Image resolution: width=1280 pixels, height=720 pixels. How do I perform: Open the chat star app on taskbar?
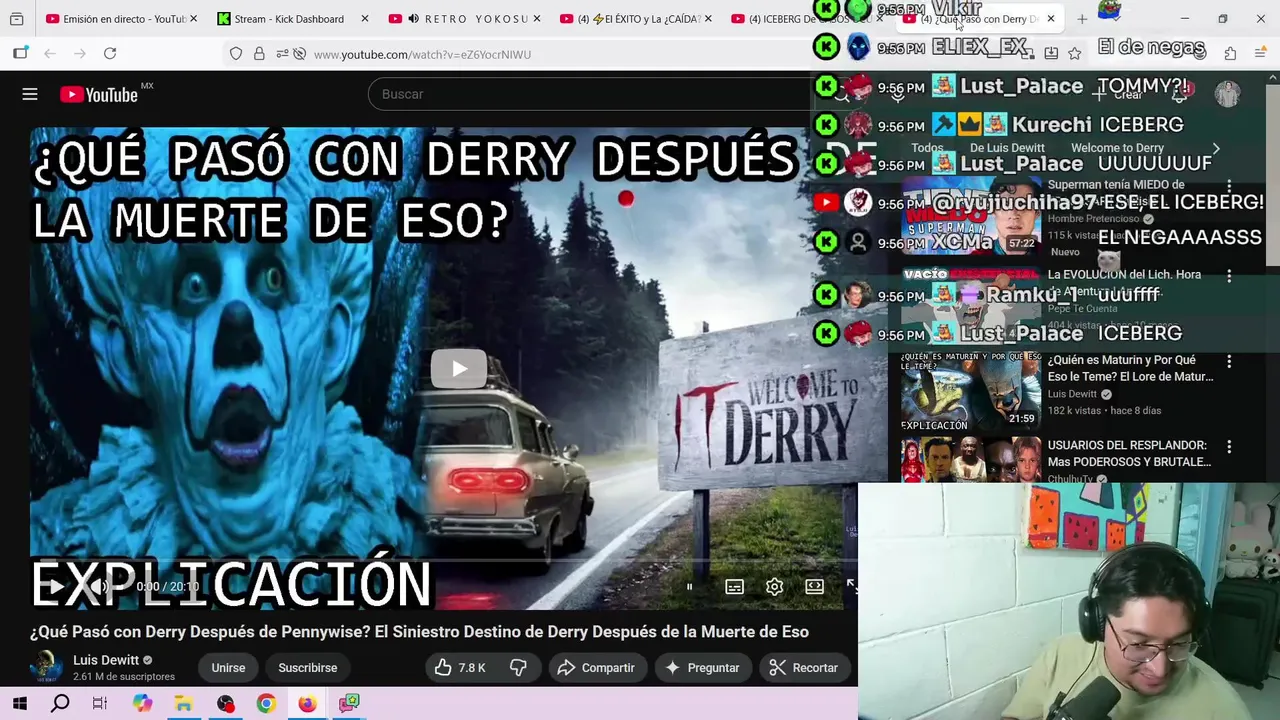point(349,704)
